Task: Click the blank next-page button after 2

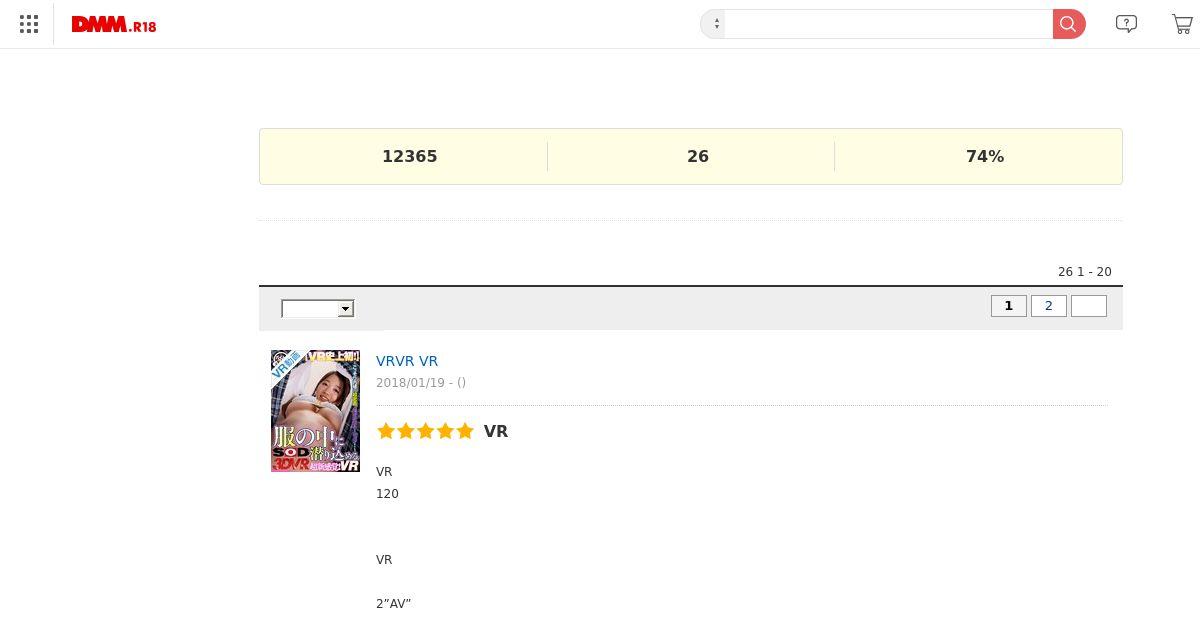Action: (1089, 306)
